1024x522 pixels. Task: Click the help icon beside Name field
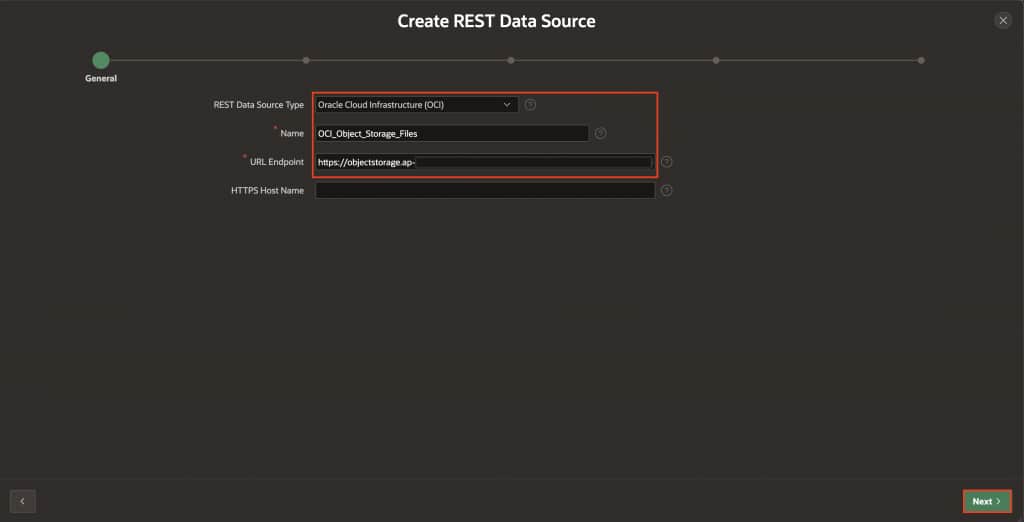[x=600, y=133]
